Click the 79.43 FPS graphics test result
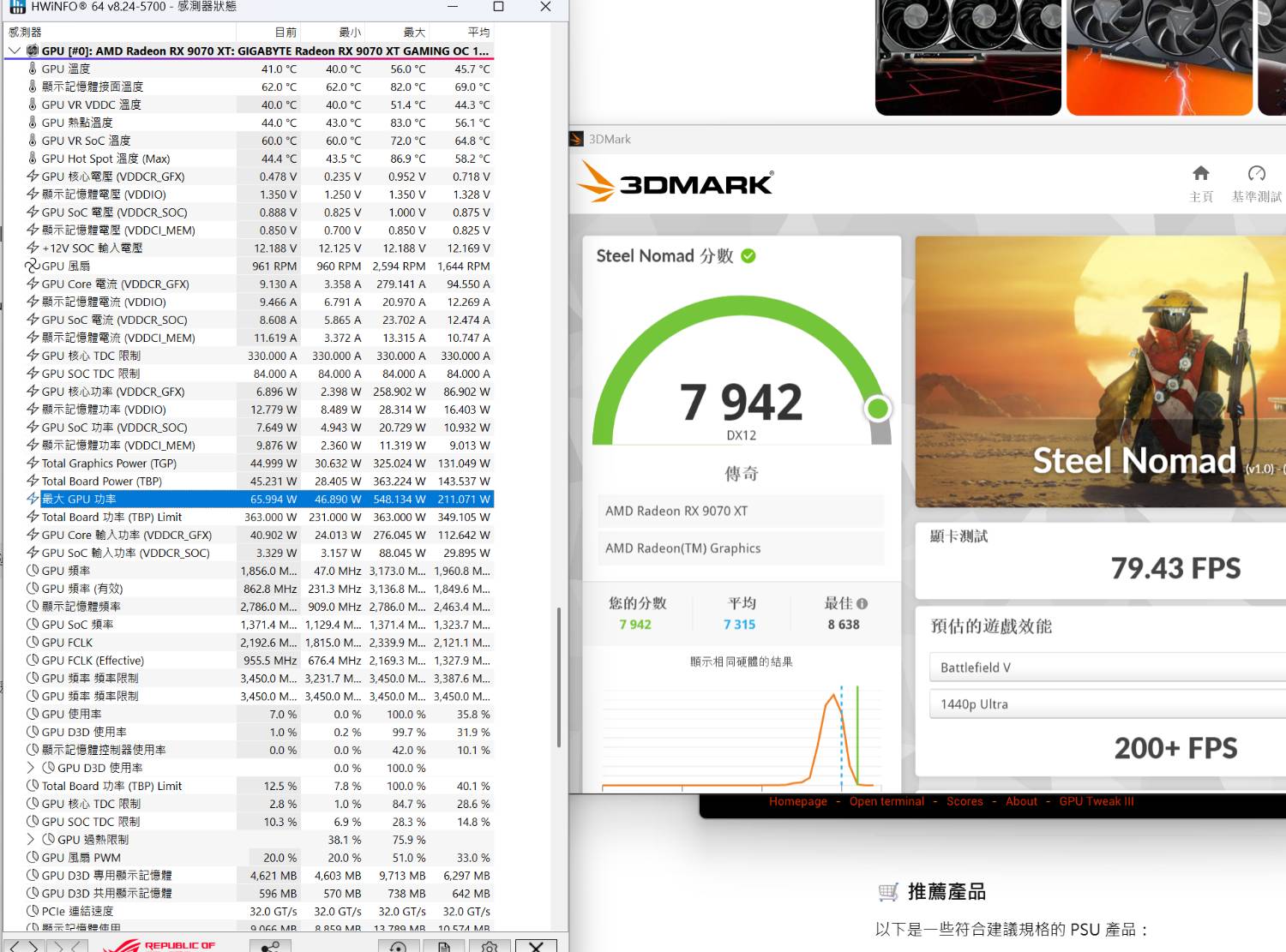Screen dimensions: 1286x952 click(1175, 568)
